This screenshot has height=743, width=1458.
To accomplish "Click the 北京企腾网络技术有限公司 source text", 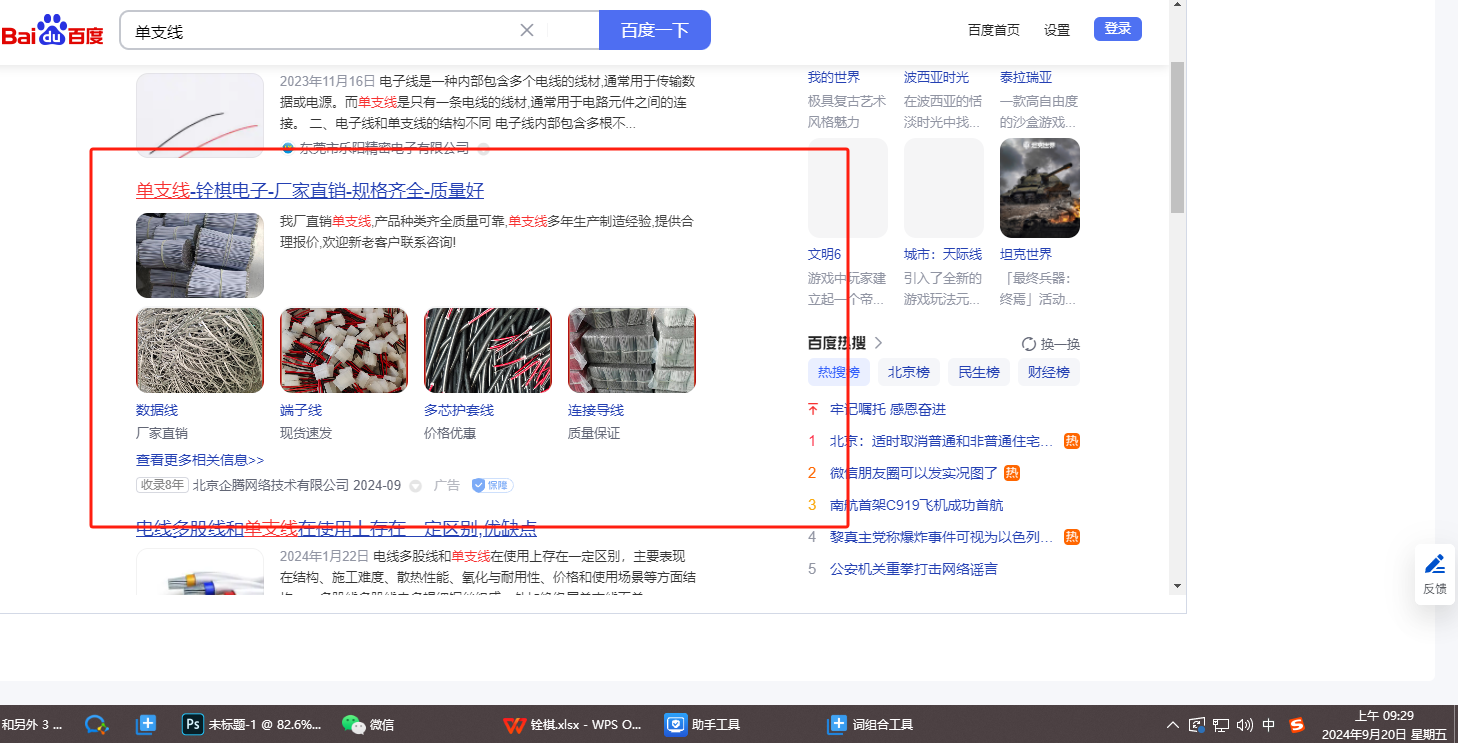I will (x=271, y=486).
